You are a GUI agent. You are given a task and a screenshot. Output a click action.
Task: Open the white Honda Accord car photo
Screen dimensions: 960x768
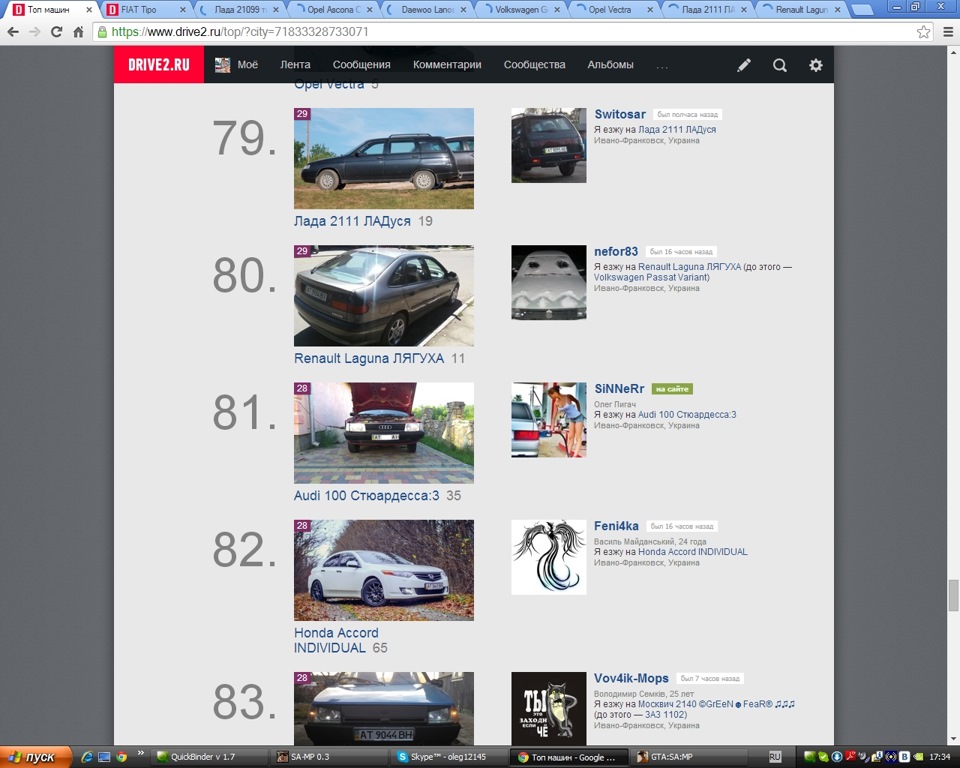tap(384, 570)
